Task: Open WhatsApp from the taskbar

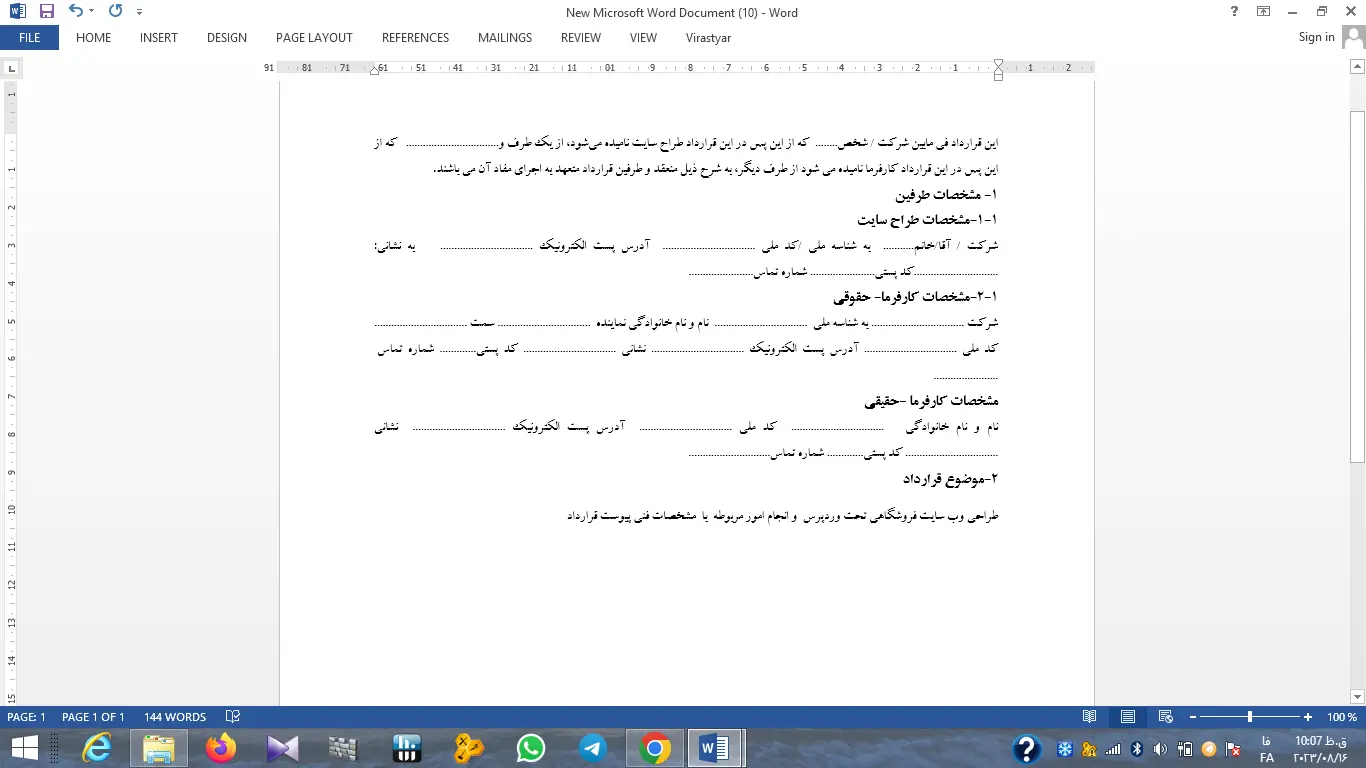Action: coord(531,748)
